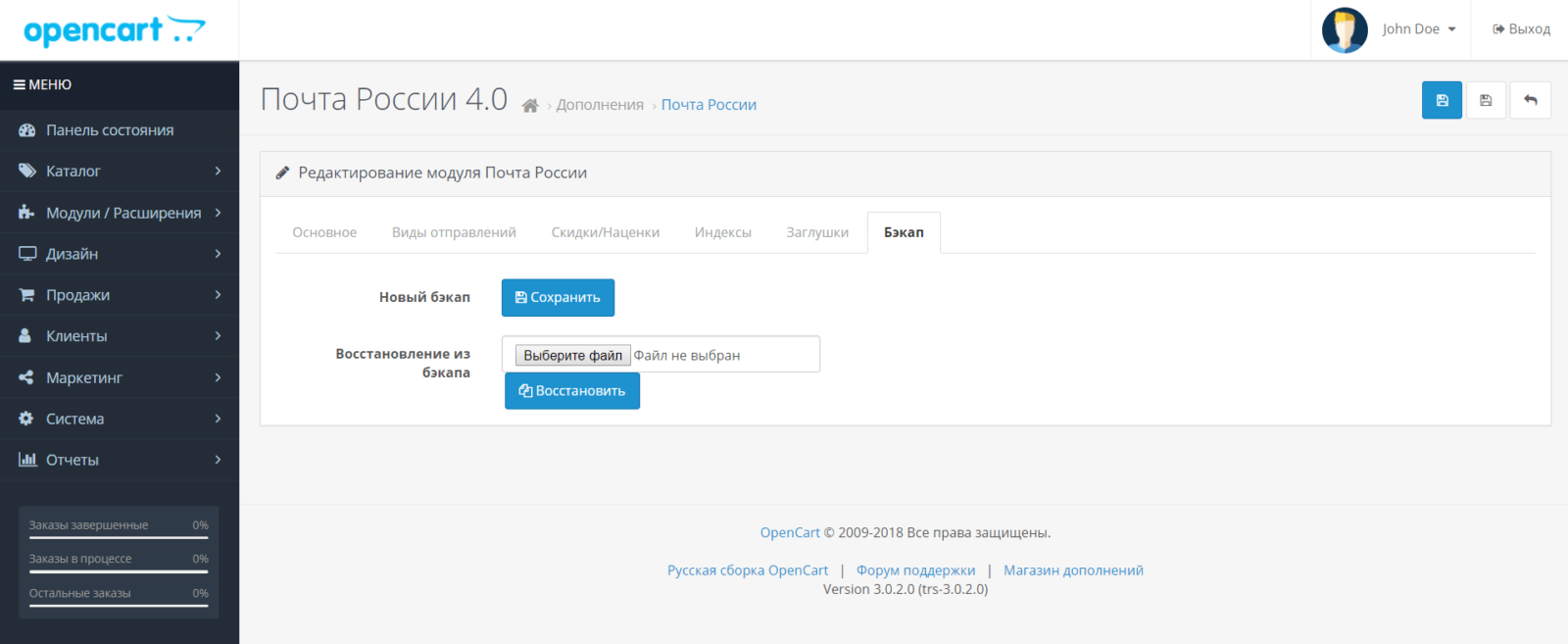Open the Заглушки tab

(x=817, y=232)
